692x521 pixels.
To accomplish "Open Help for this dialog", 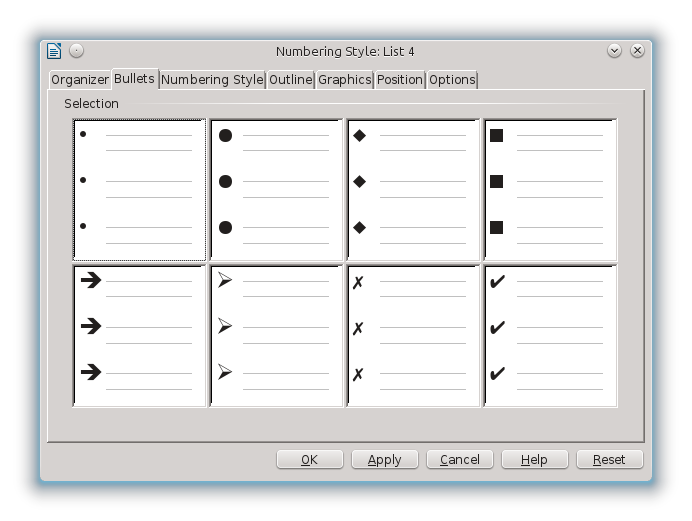I will click(x=535, y=460).
